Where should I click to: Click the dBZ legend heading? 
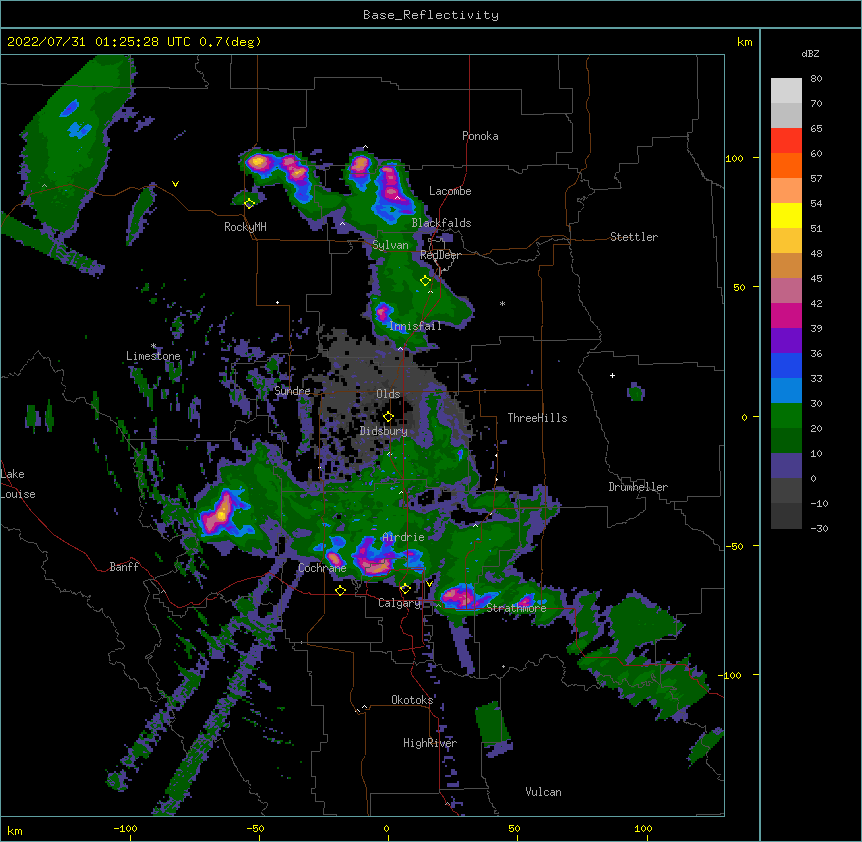pos(810,53)
